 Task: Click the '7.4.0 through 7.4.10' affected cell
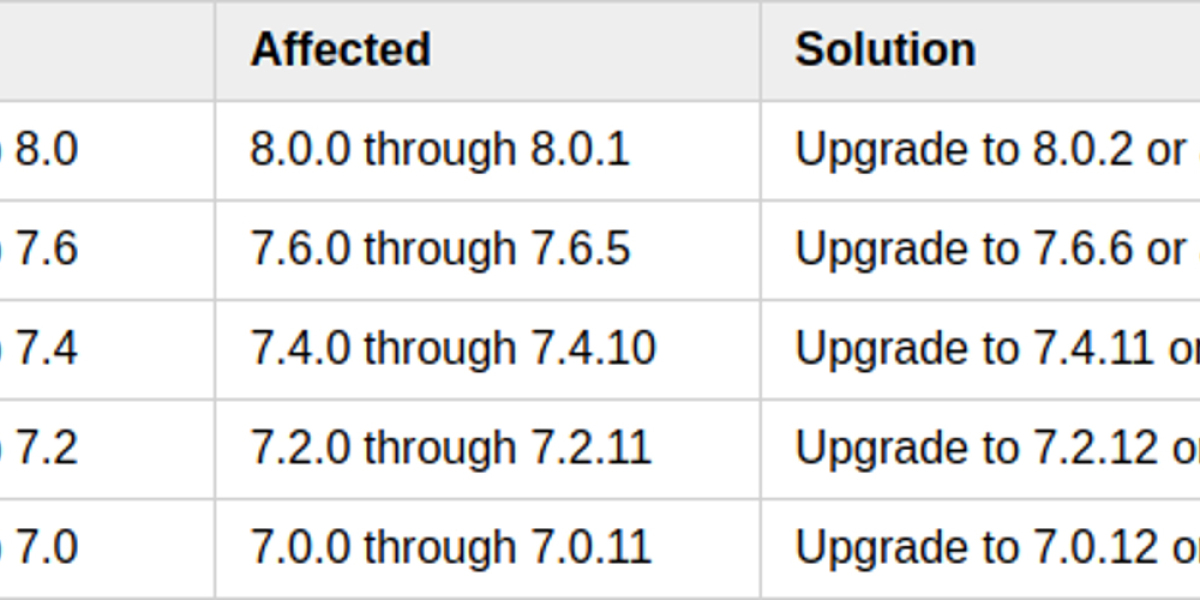453,349
